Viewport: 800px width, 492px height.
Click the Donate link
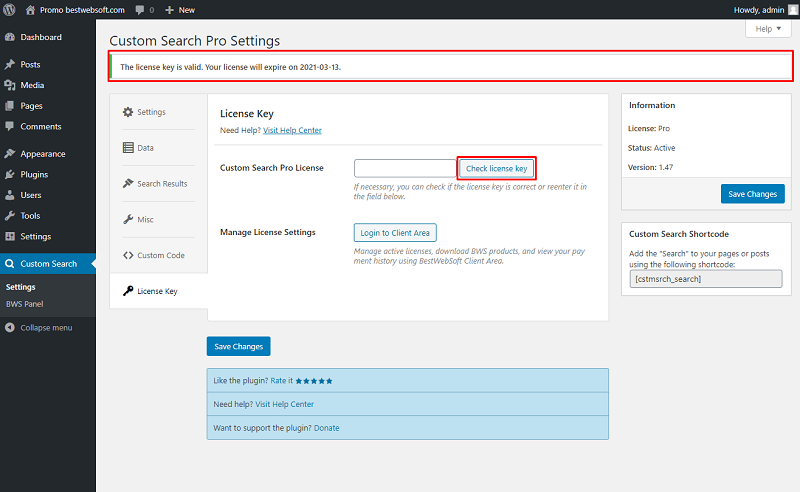click(327, 428)
